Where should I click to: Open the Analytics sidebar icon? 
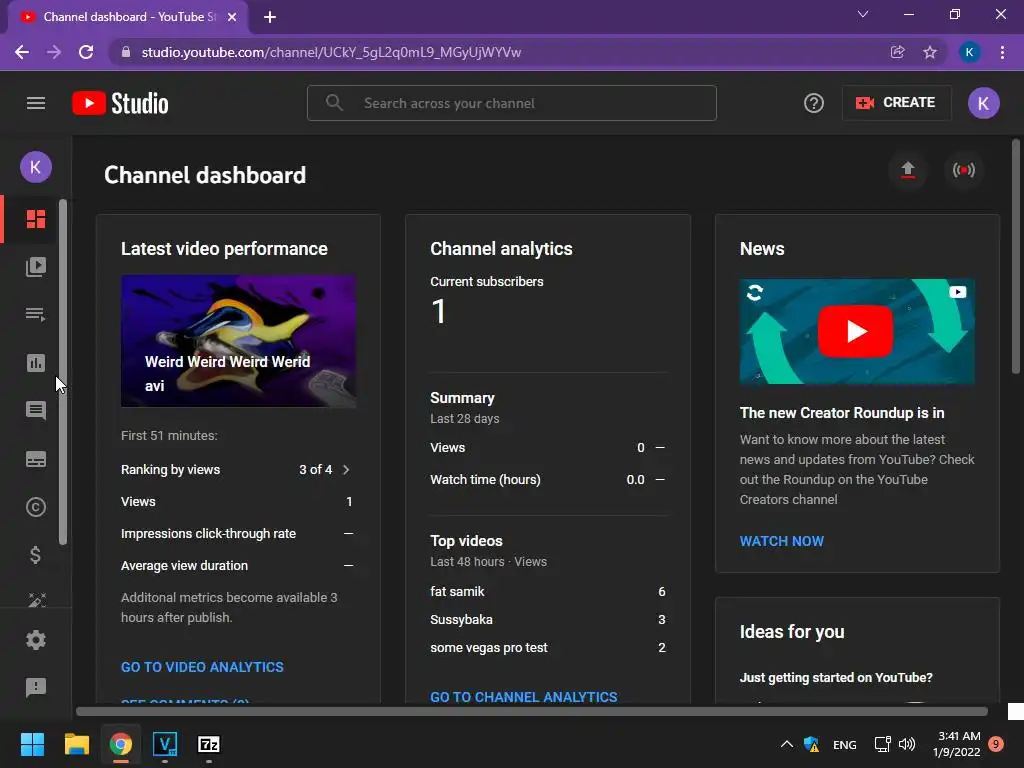pyautogui.click(x=36, y=362)
